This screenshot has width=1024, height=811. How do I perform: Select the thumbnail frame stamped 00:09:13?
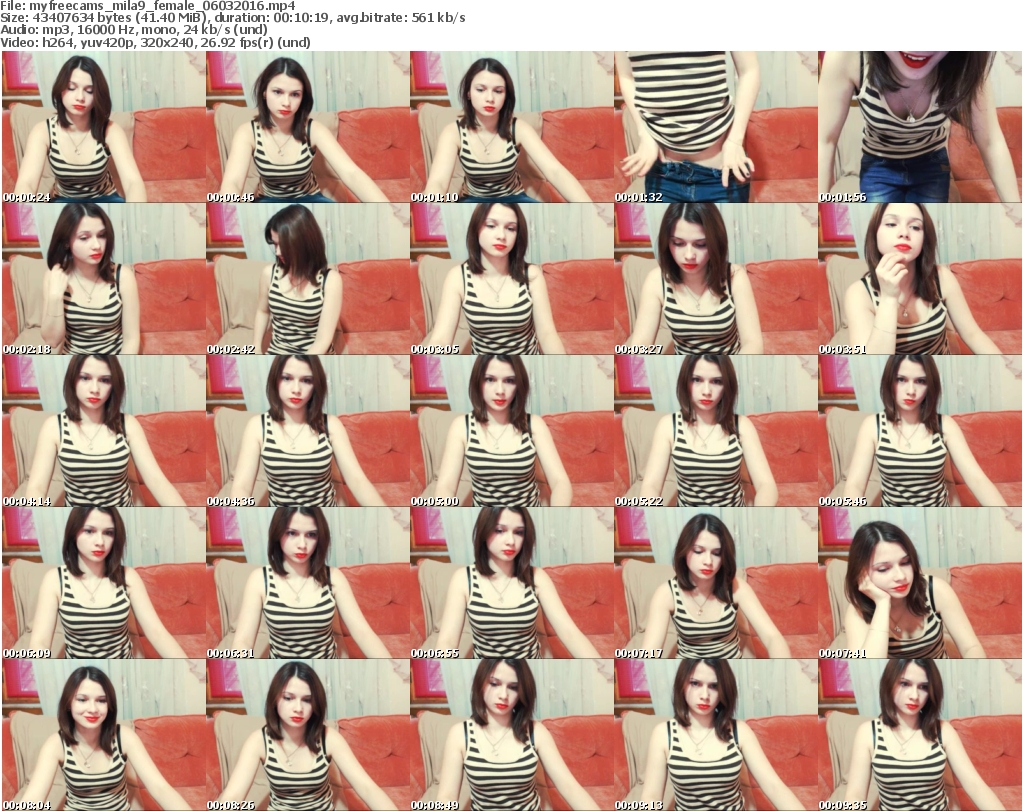click(x=716, y=735)
